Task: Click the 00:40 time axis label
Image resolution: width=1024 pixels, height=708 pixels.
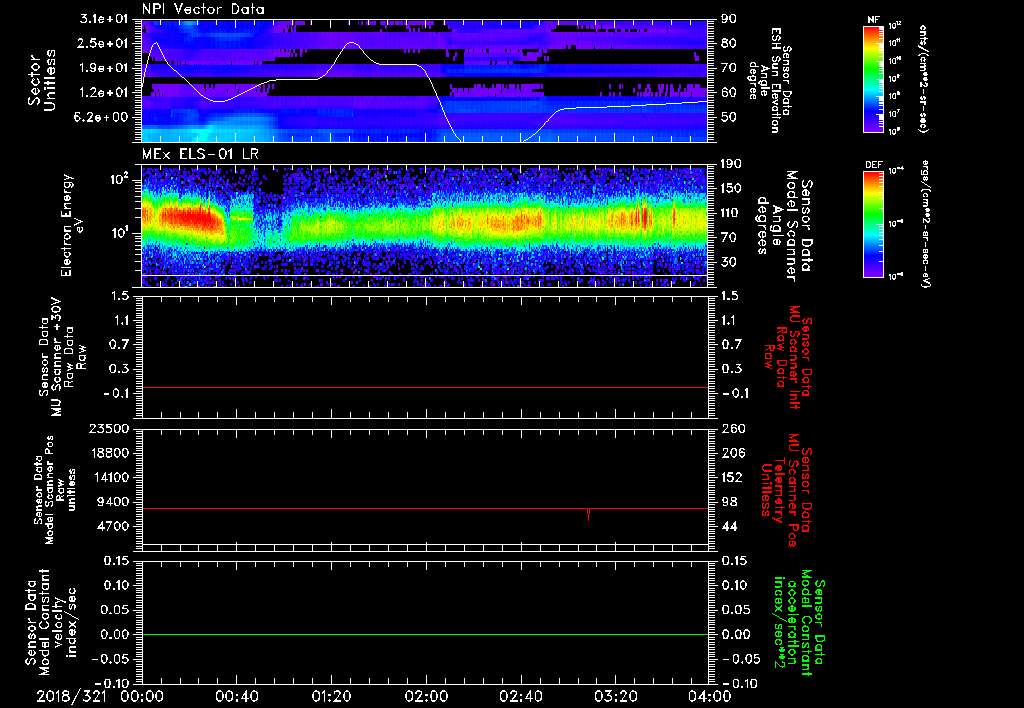Action: 236,696
